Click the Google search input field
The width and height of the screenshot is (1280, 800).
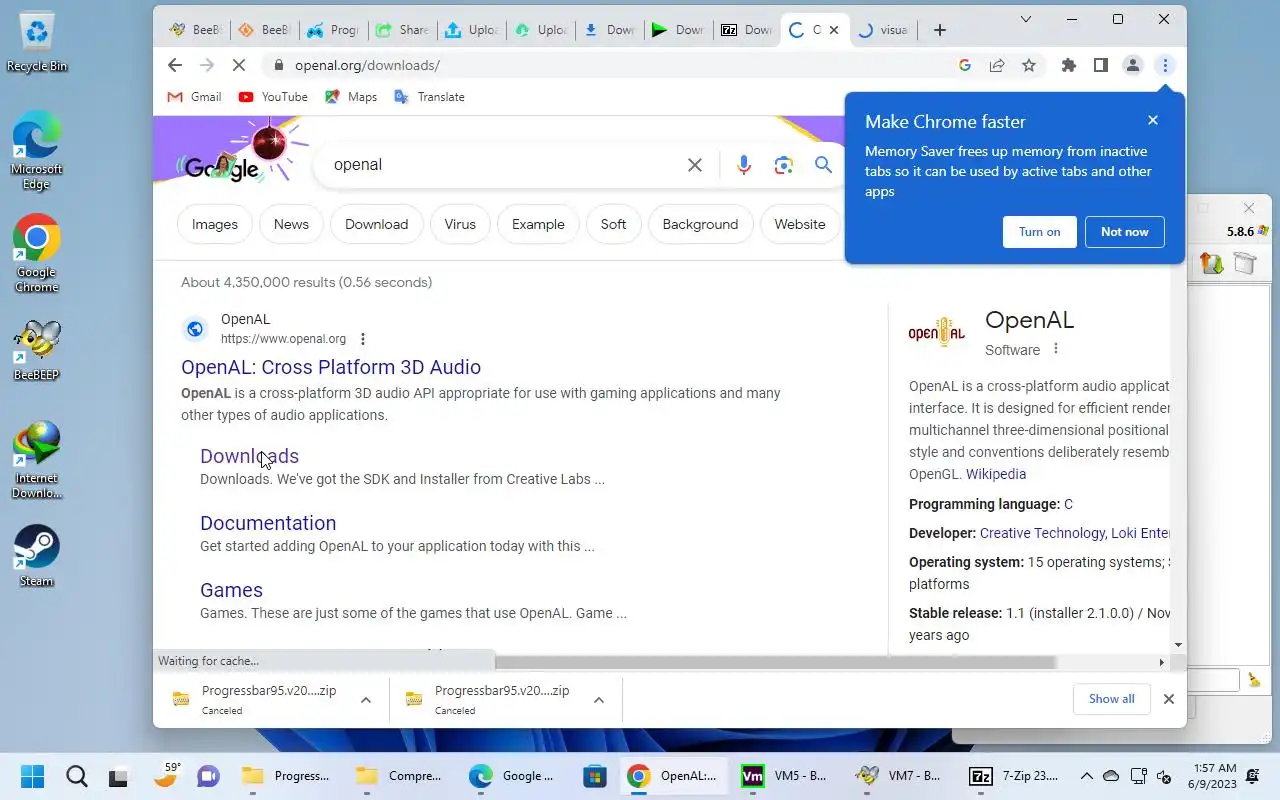click(x=505, y=165)
